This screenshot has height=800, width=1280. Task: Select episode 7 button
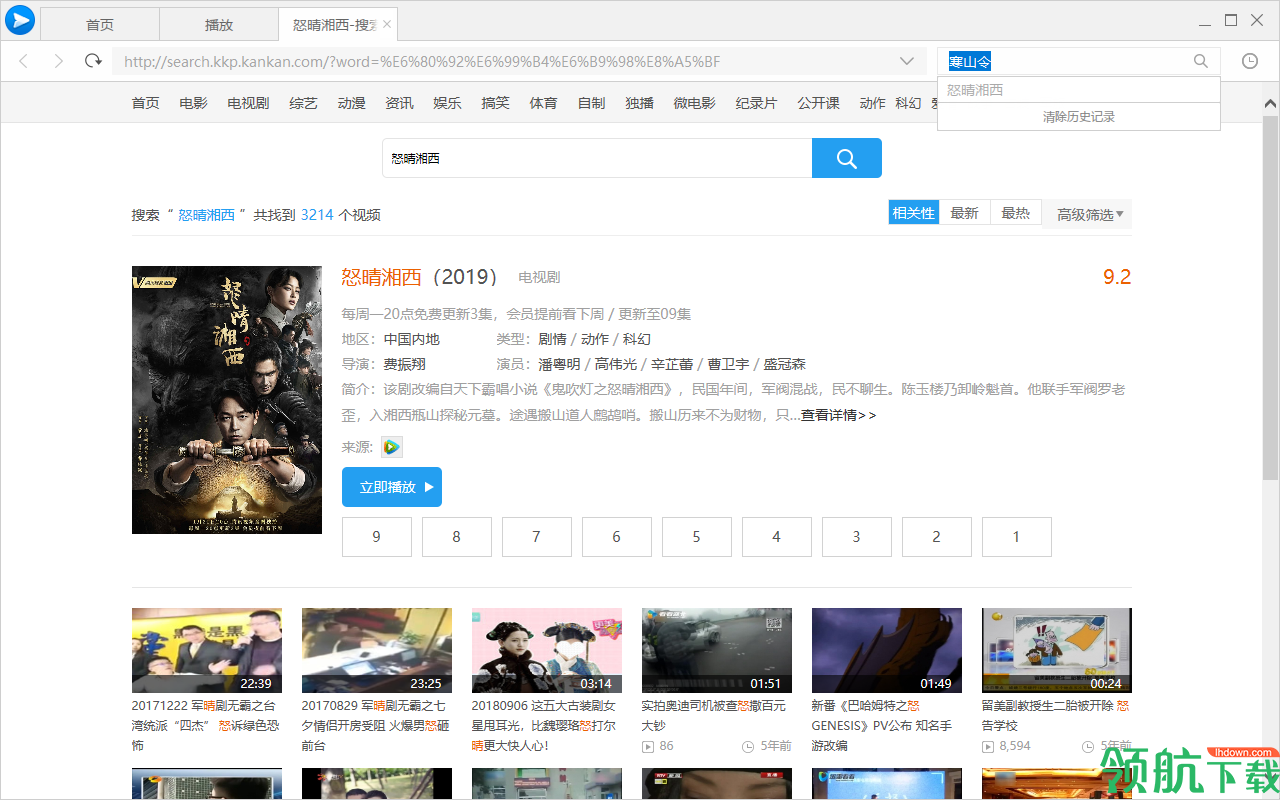point(537,537)
